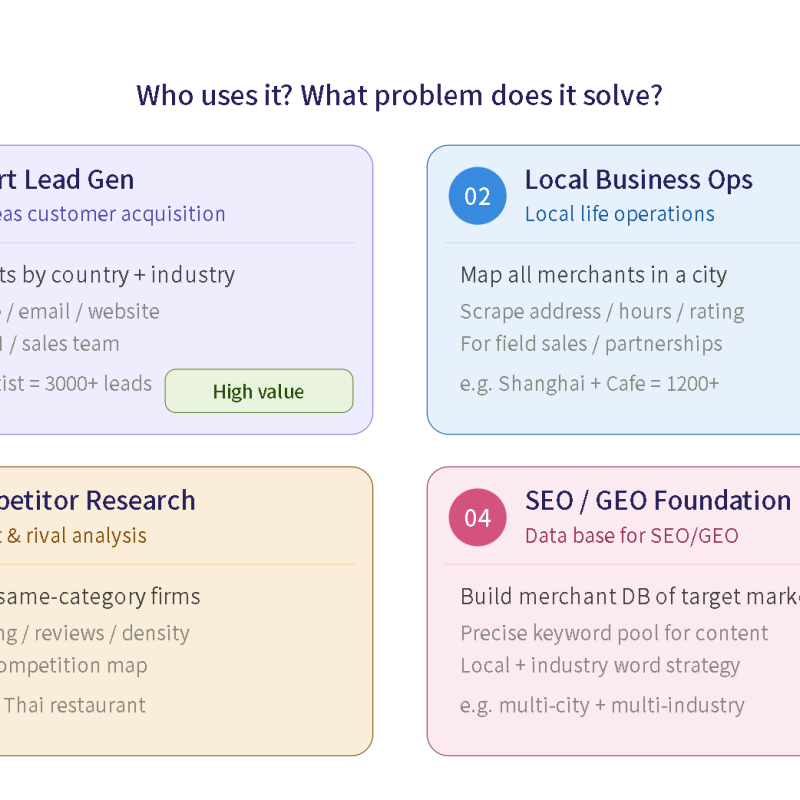Screen dimensions: 800x800
Task: Click the Data base for SEO/GEO subtitle
Action: pyautogui.click(x=632, y=536)
